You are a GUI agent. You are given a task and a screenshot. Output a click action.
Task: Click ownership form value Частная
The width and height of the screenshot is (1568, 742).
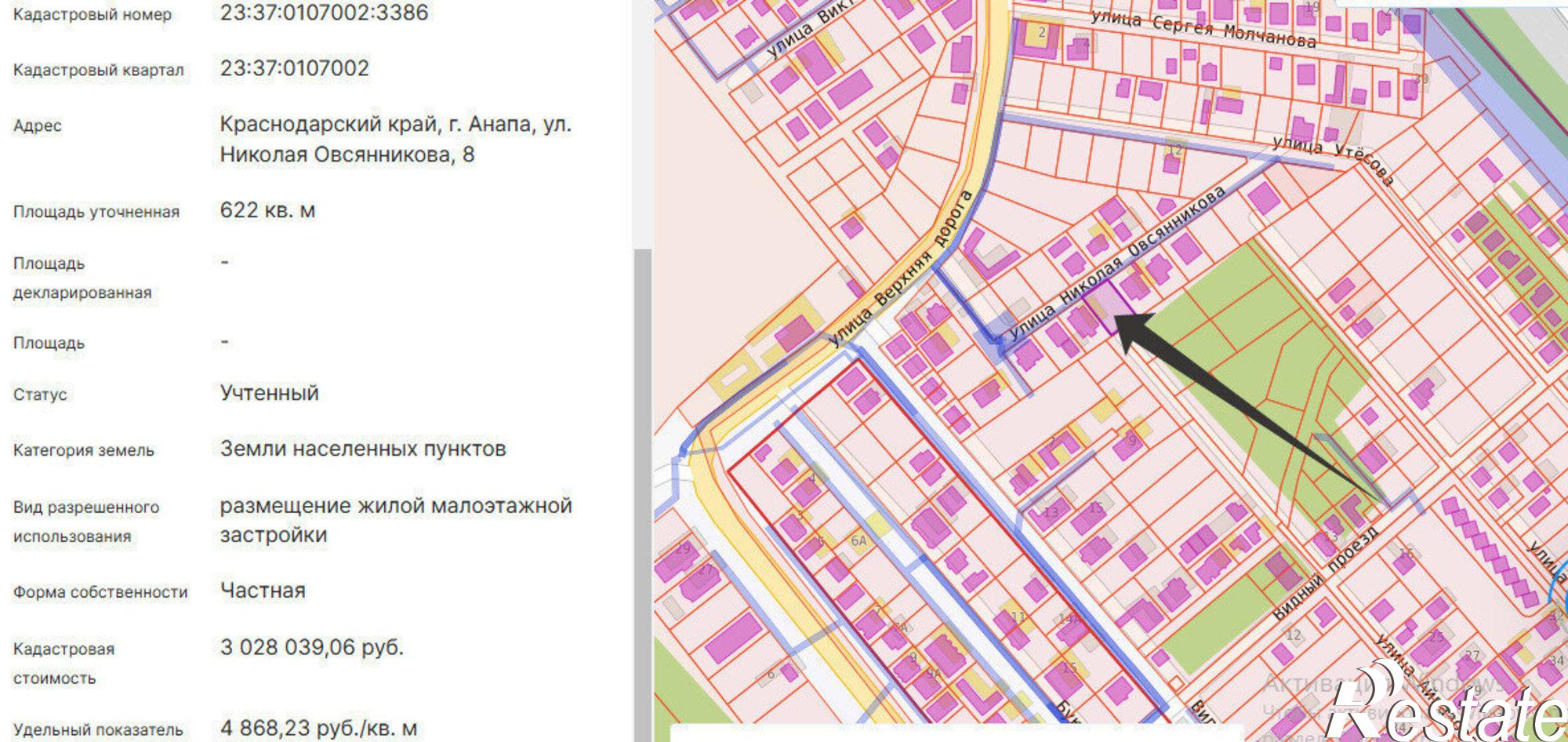tap(263, 591)
